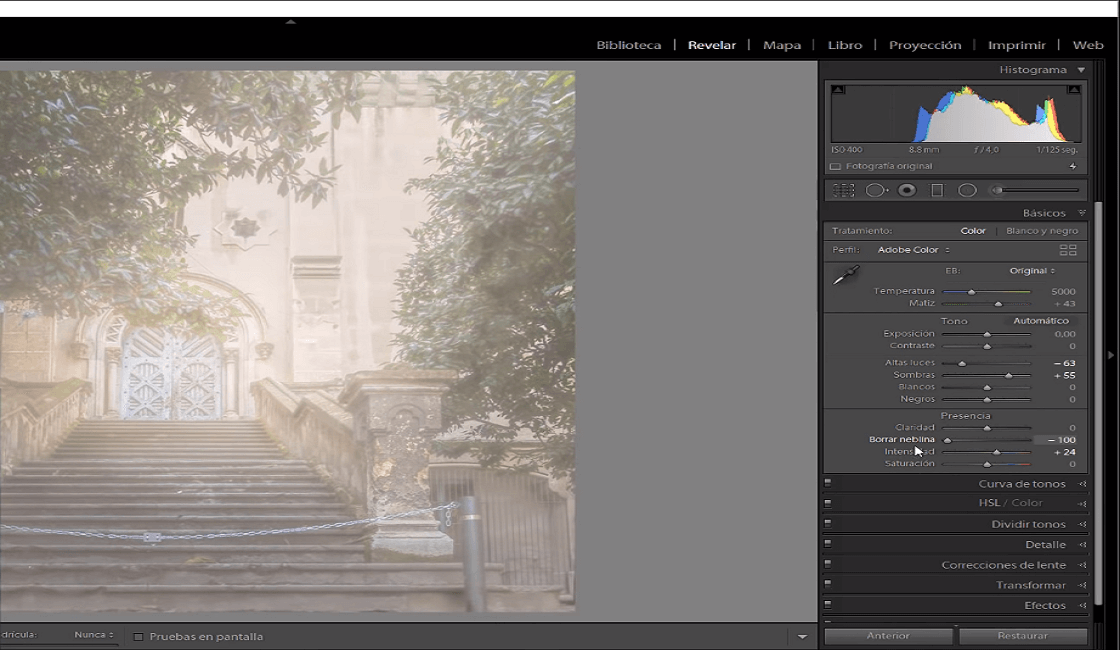Switch to the Mapa module

point(781,45)
